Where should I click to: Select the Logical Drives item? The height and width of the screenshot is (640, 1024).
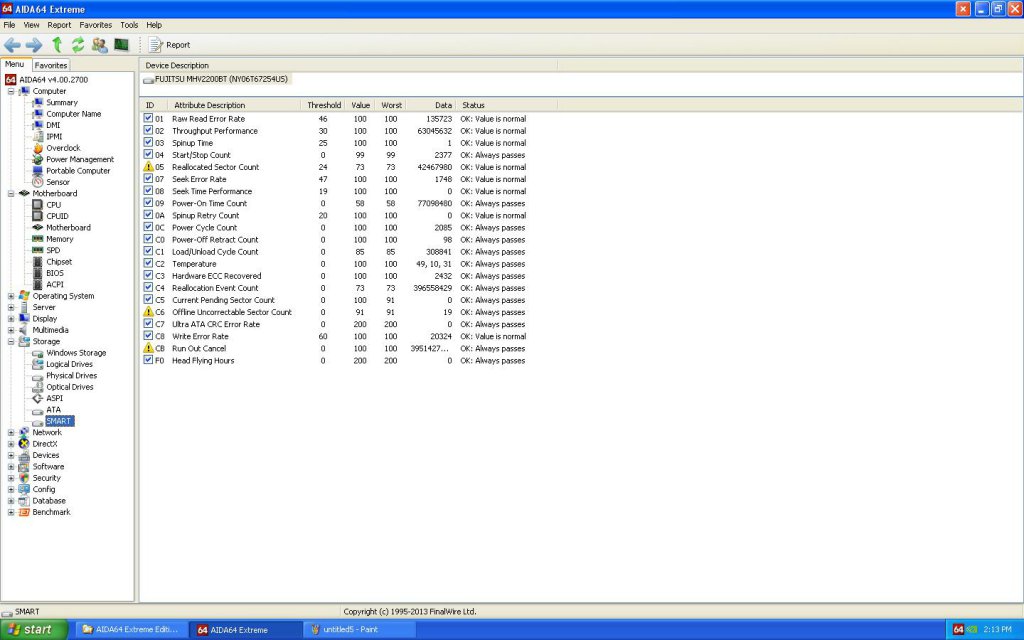[69, 364]
